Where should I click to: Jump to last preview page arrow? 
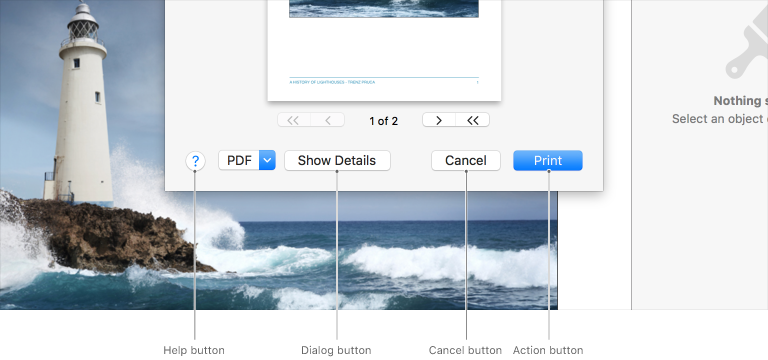pos(473,120)
